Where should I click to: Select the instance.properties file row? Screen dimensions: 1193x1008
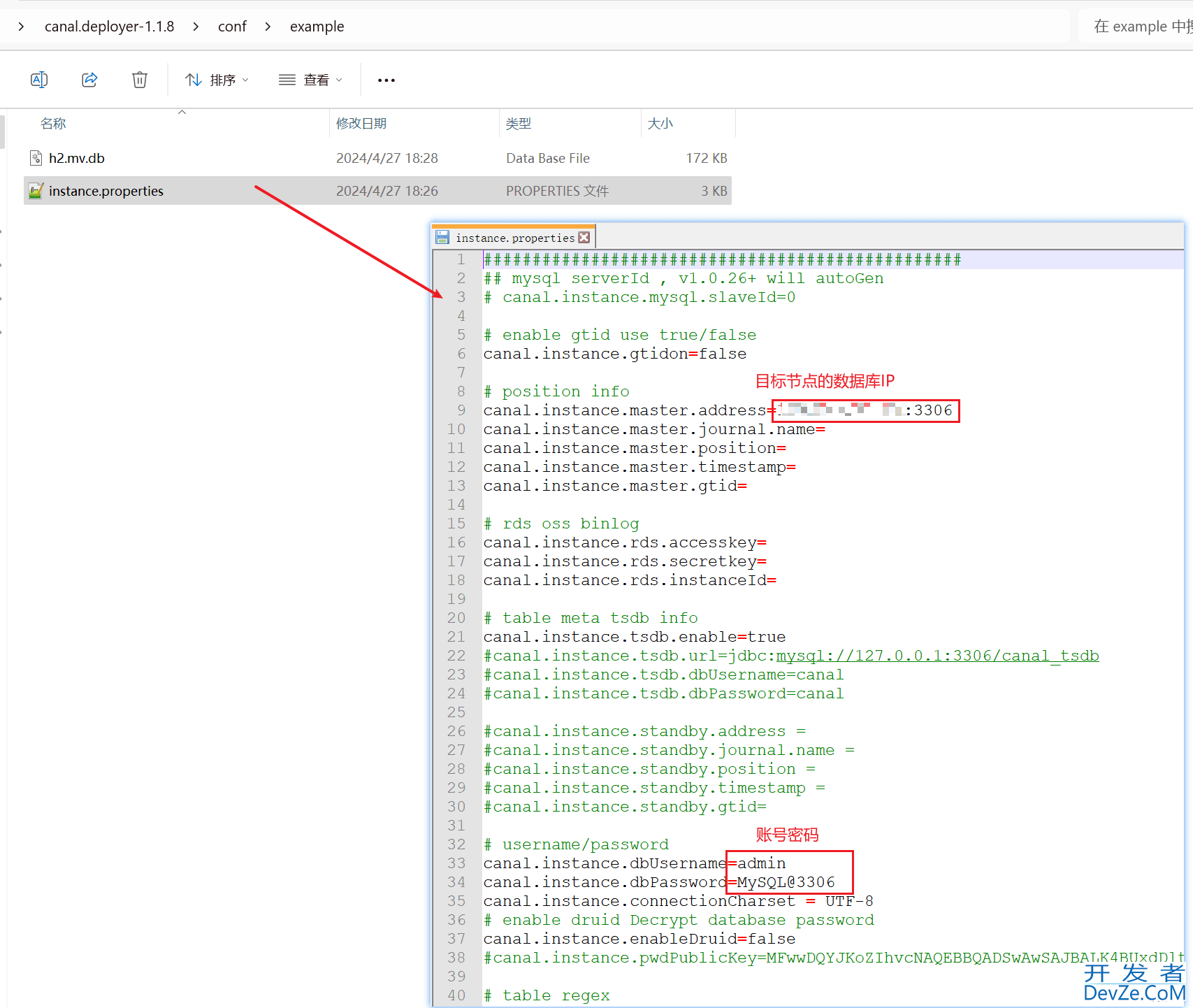(x=377, y=191)
